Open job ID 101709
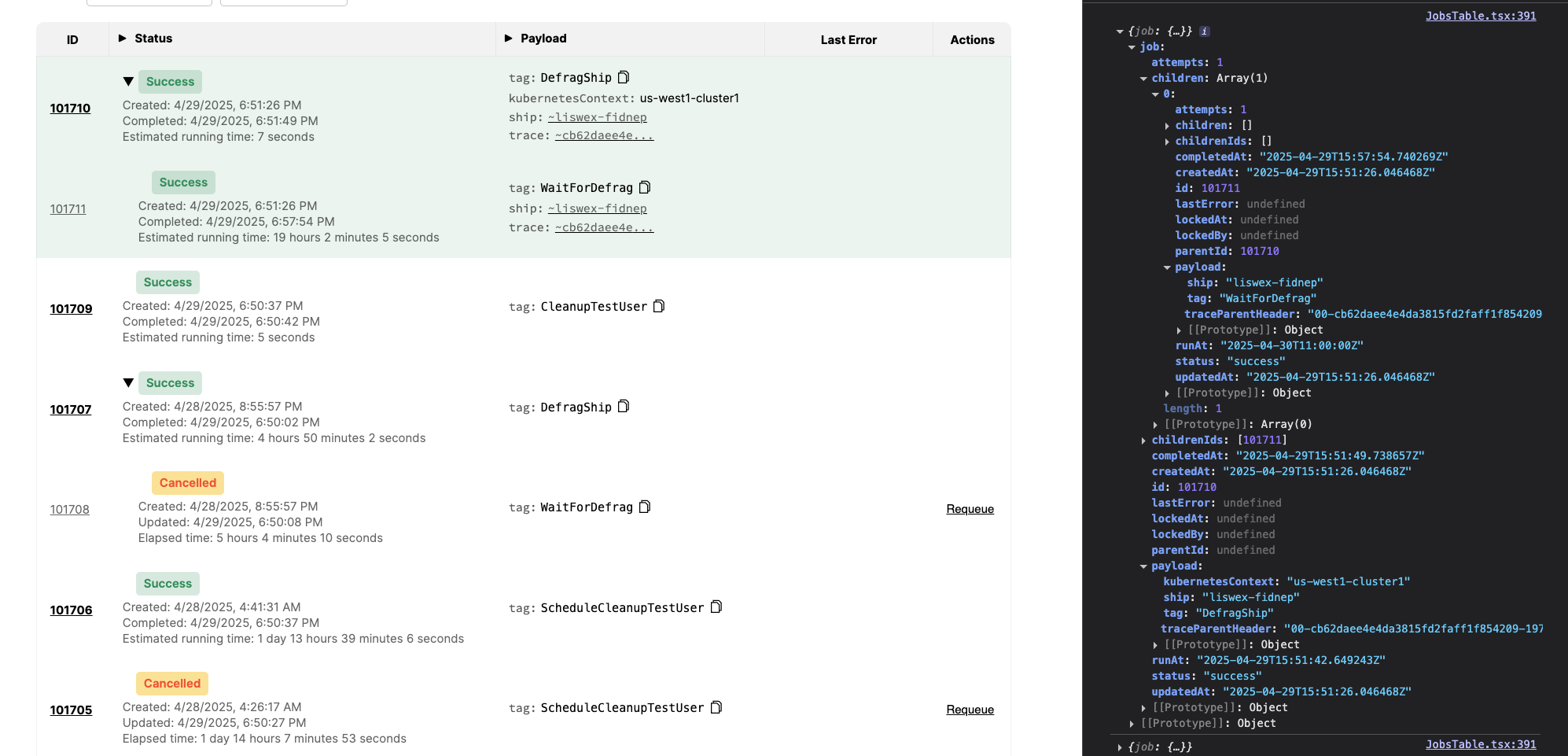This screenshot has width=1568, height=756. [71, 309]
